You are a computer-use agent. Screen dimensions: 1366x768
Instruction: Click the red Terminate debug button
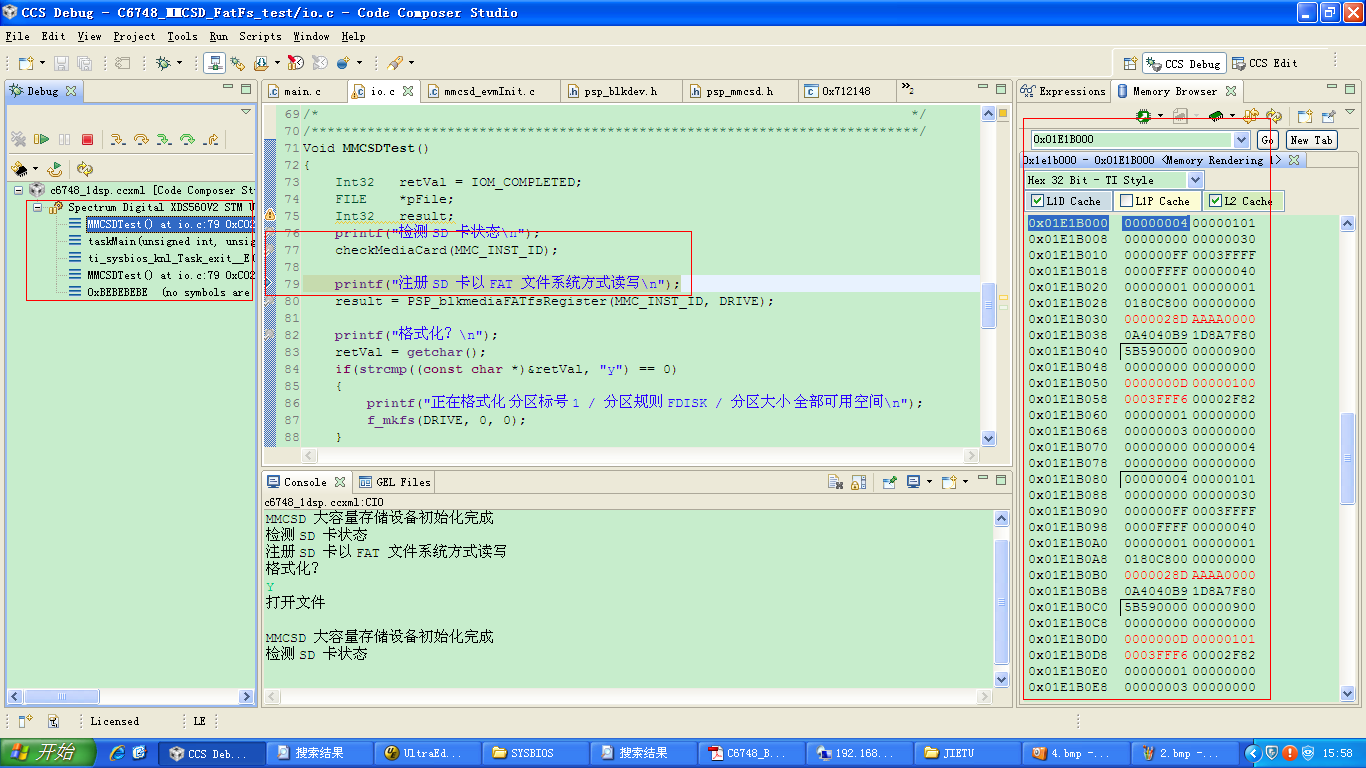[87, 139]
